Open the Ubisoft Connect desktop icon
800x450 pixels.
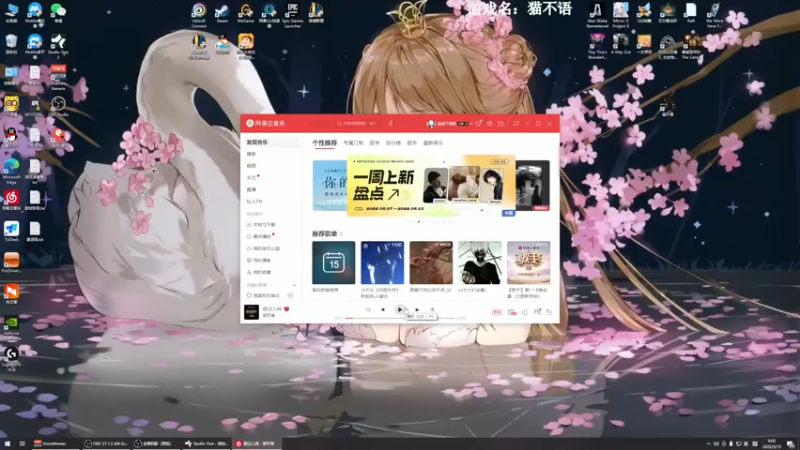(199, 16)
